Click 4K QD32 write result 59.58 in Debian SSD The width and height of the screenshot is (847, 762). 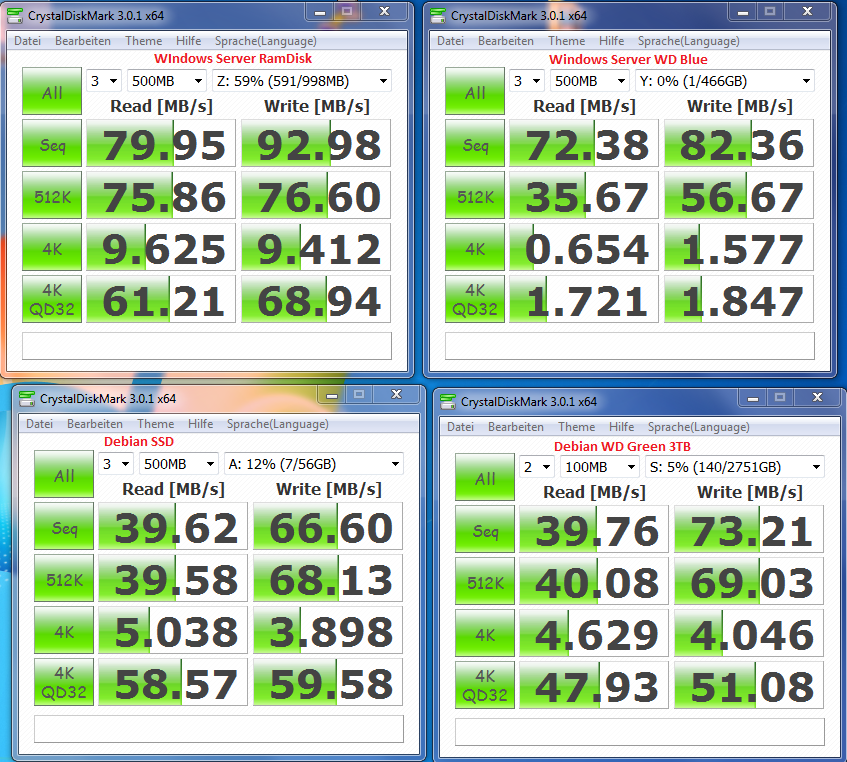(328, 682)
